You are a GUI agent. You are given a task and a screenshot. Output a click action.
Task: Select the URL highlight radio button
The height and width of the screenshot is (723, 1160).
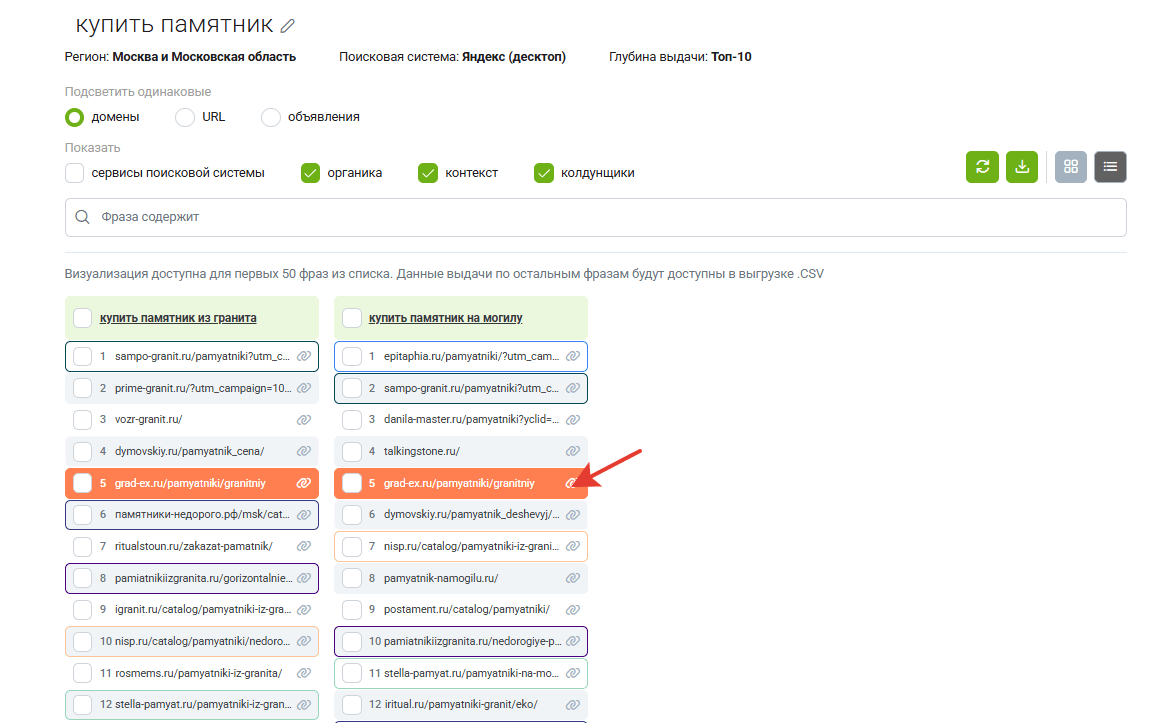185,117
